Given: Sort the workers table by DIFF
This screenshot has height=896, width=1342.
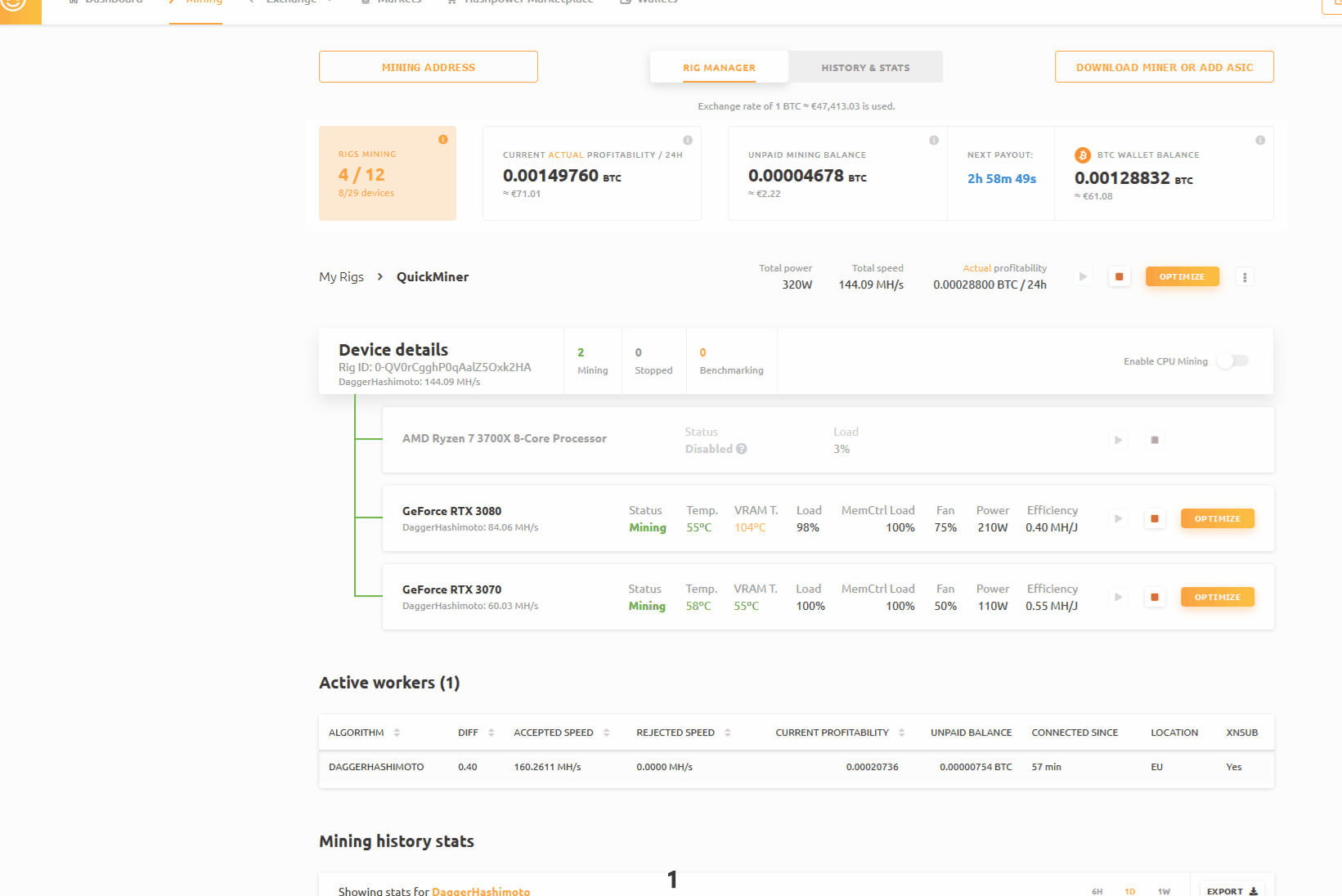Looking at the screenshot, I should tap(491, 732).
